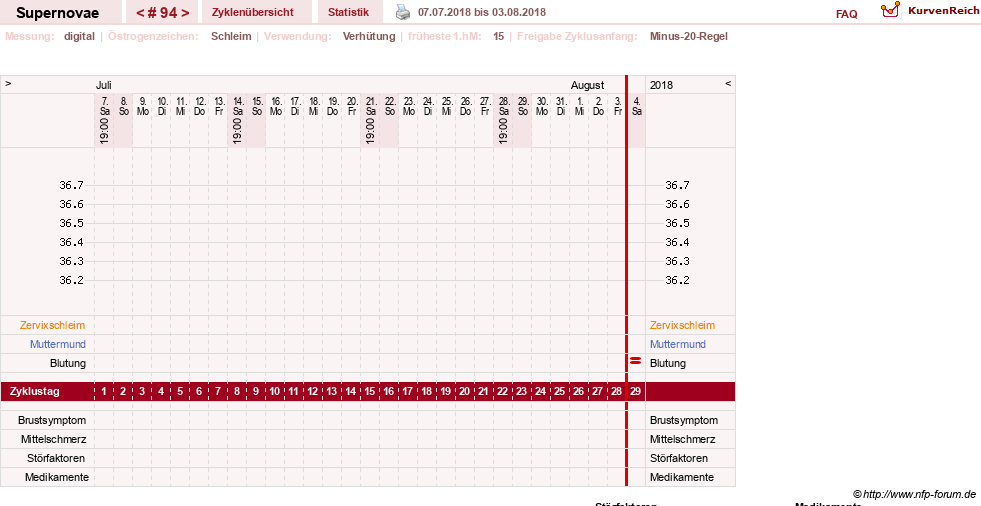Select cycle day 1 cell
This screenshot has height=506, width=981.
[104, 392]
